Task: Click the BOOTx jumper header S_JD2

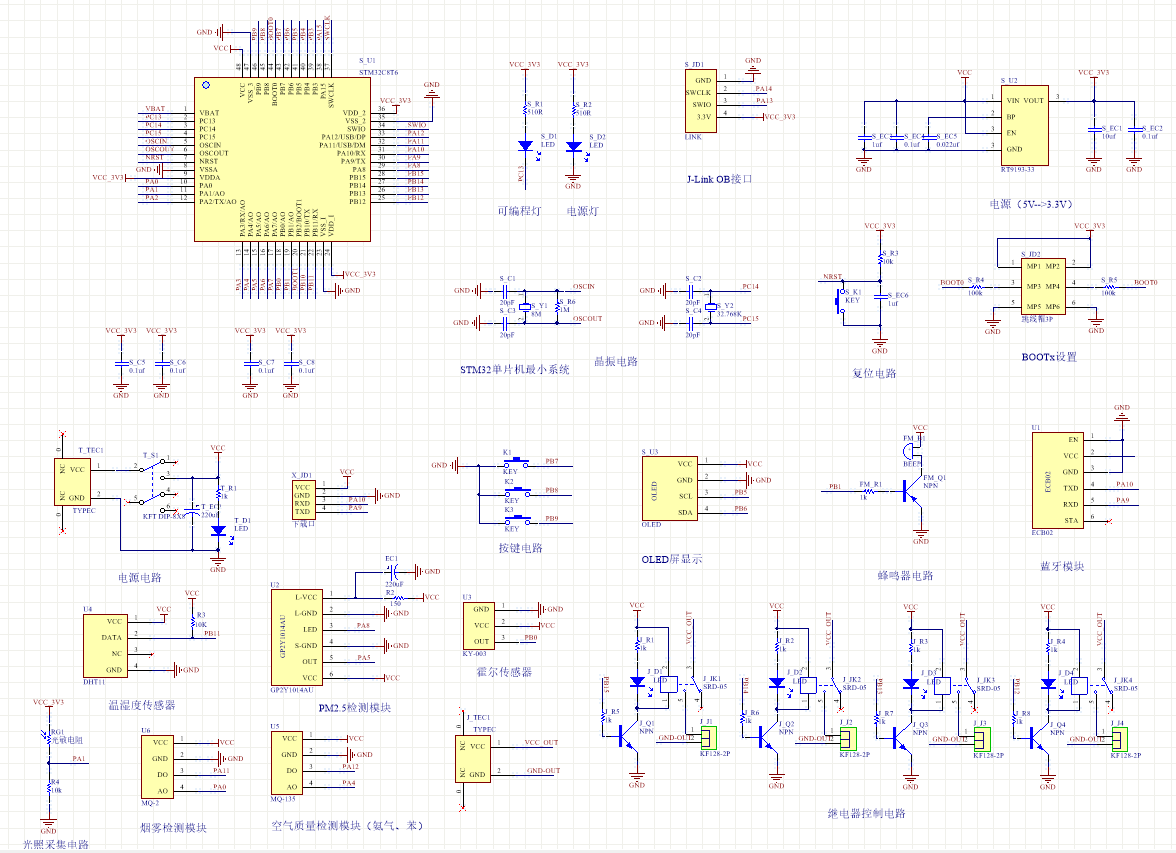Action: click(x=1043, y=286)
